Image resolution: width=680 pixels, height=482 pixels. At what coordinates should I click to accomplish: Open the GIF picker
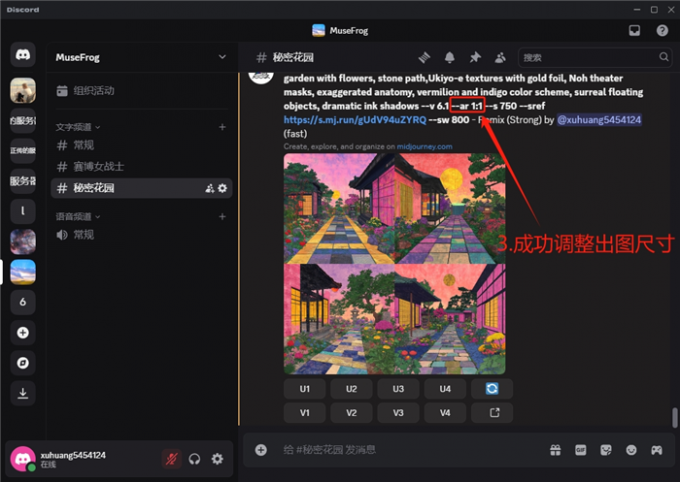tap(581, 450)
